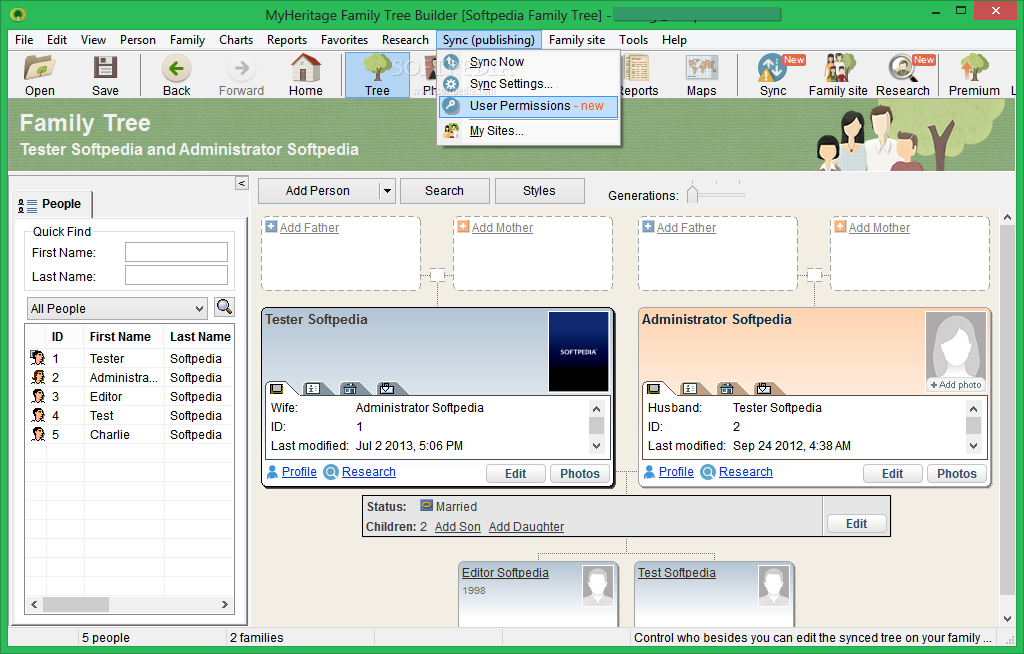The image size is (1024, 654).
Task: Click Add photo on Administrator Softpedia thumbnail
Action: pos(956,385)
